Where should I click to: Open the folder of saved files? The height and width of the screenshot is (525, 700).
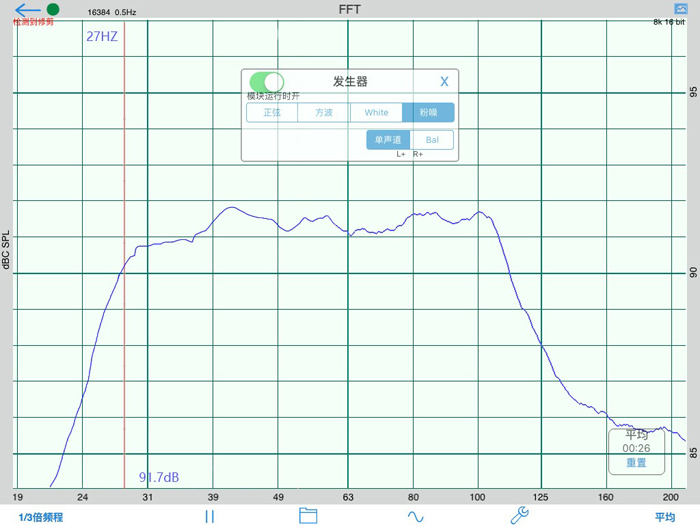pyautogui.click(x=308, y=516)
